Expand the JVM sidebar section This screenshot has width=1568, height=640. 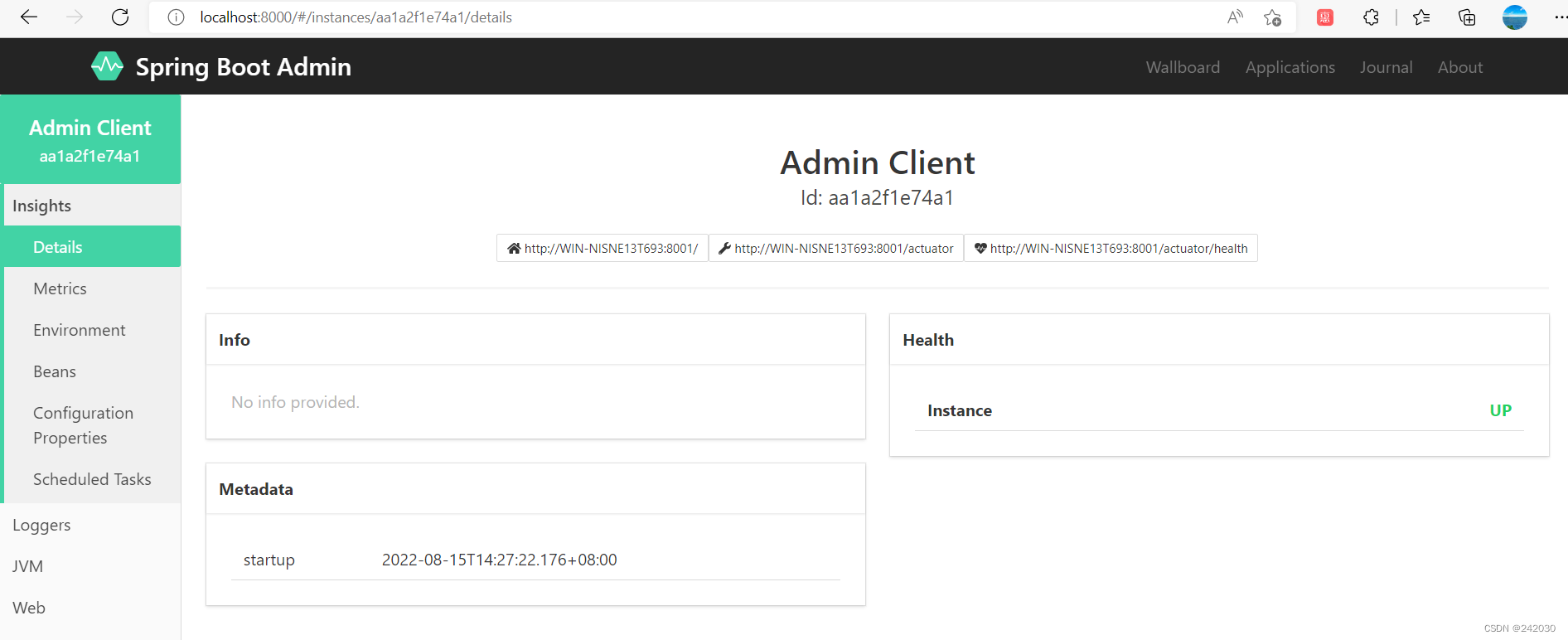click(x=90, y=566)
